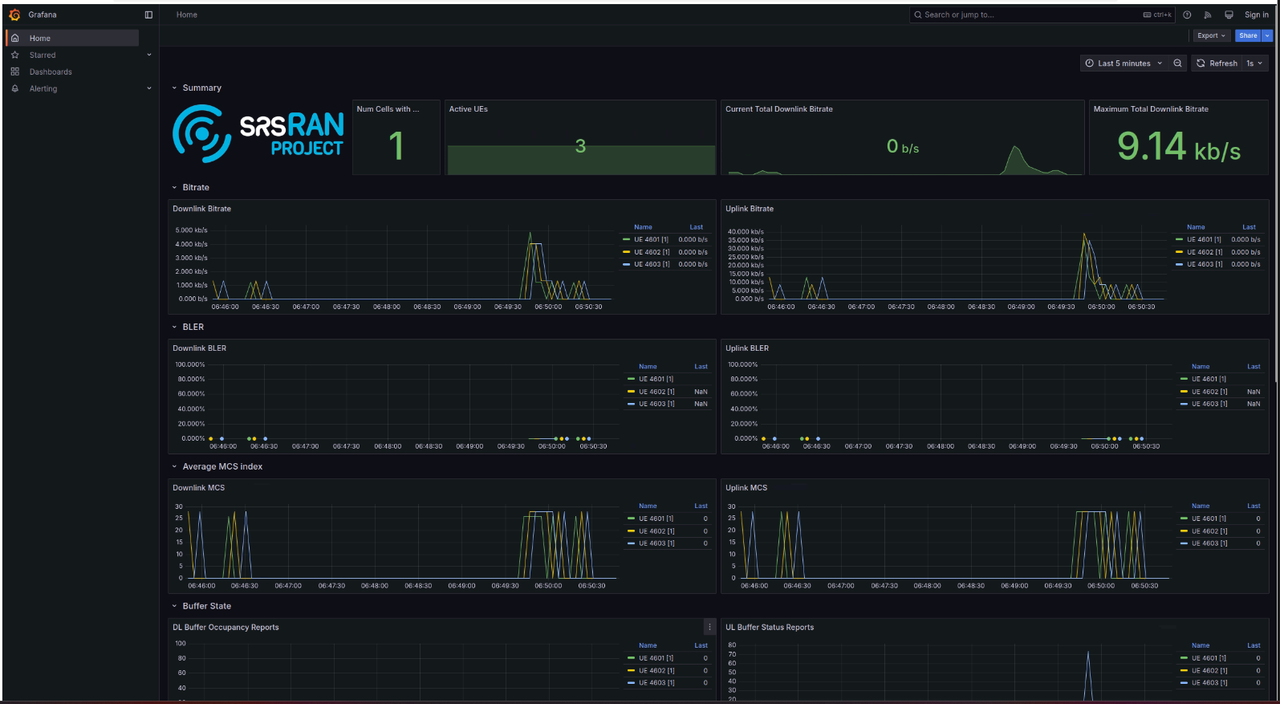Click UE 4601 green color swatch in Downlink Bitrate
Screen dimensions: 1280x704
point(626,240)
